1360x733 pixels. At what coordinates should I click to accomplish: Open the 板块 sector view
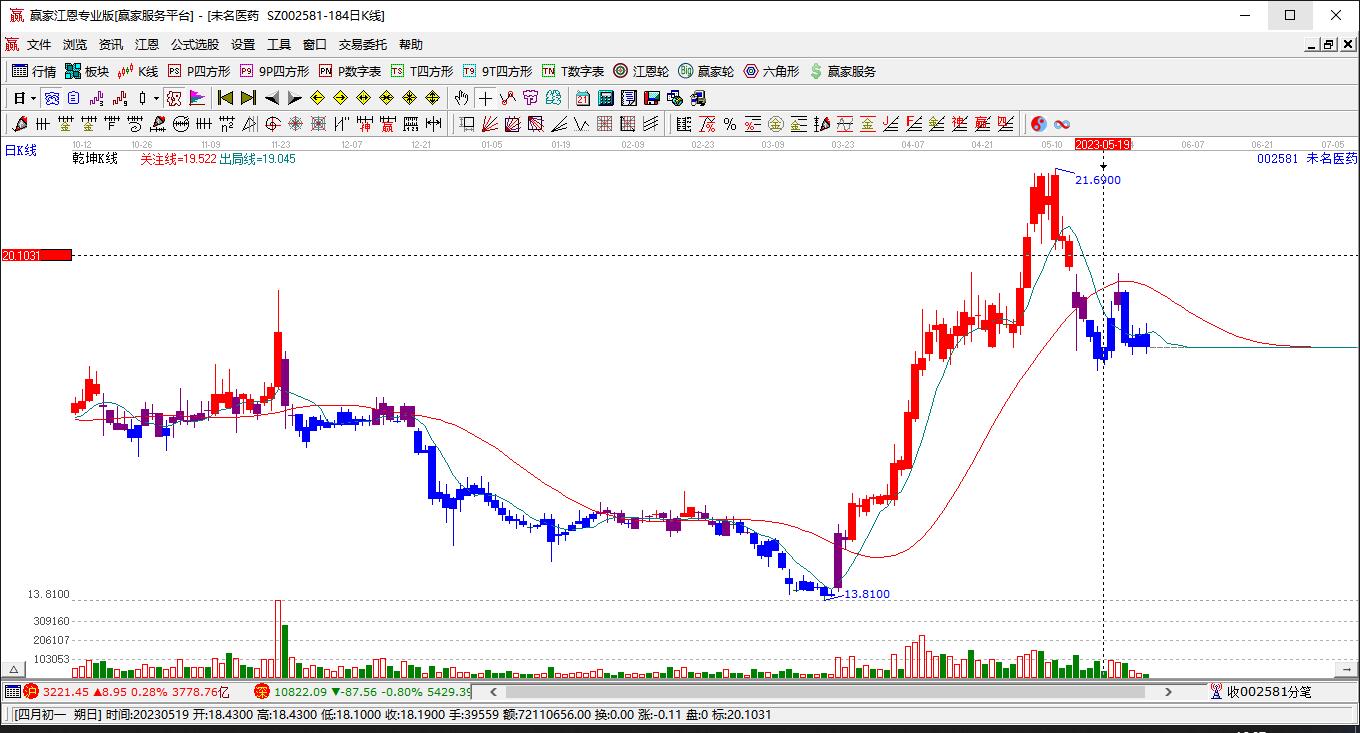[x=87, y=71]
